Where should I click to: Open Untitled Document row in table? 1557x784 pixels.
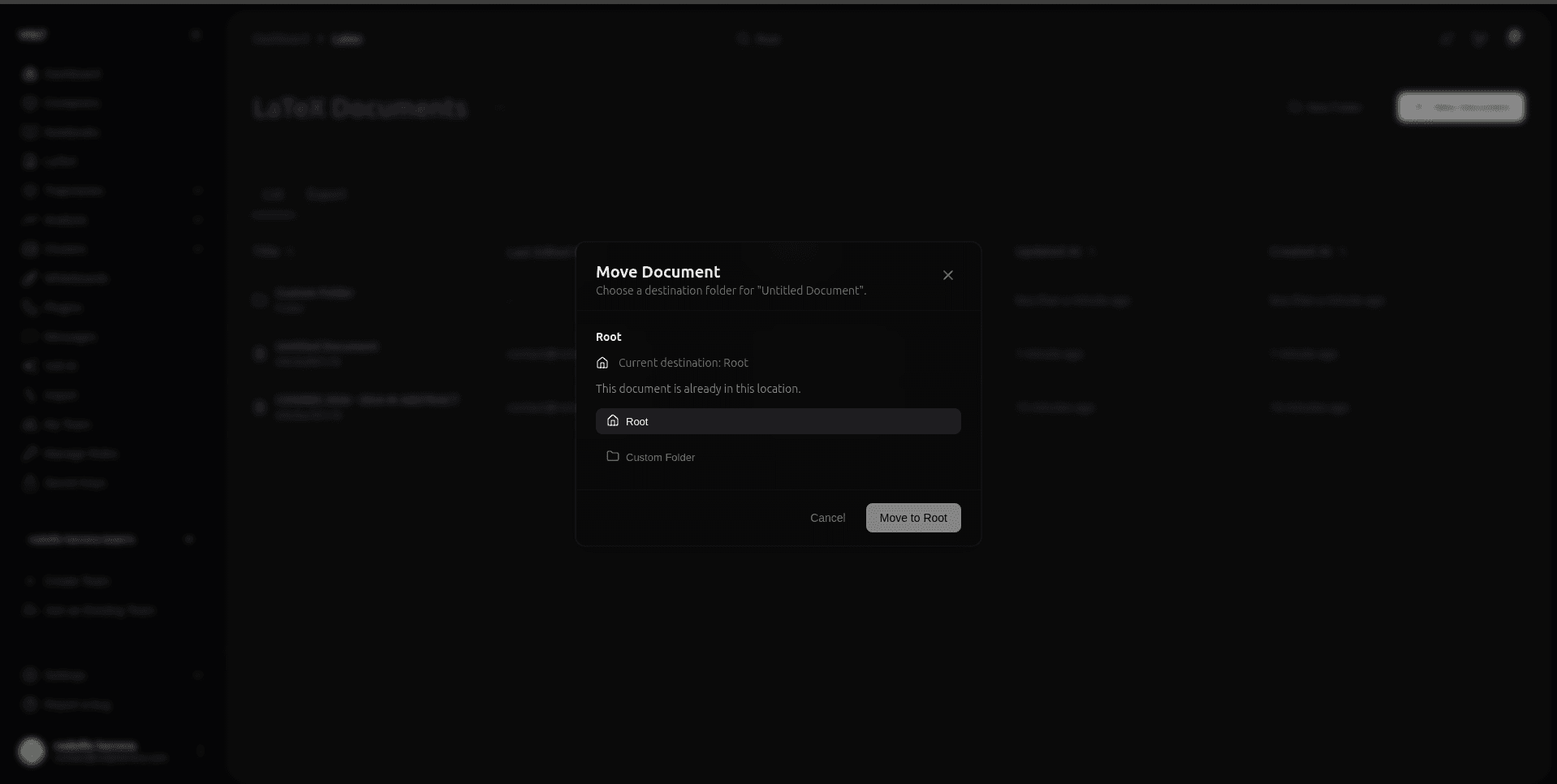click(x=326, y=347)
